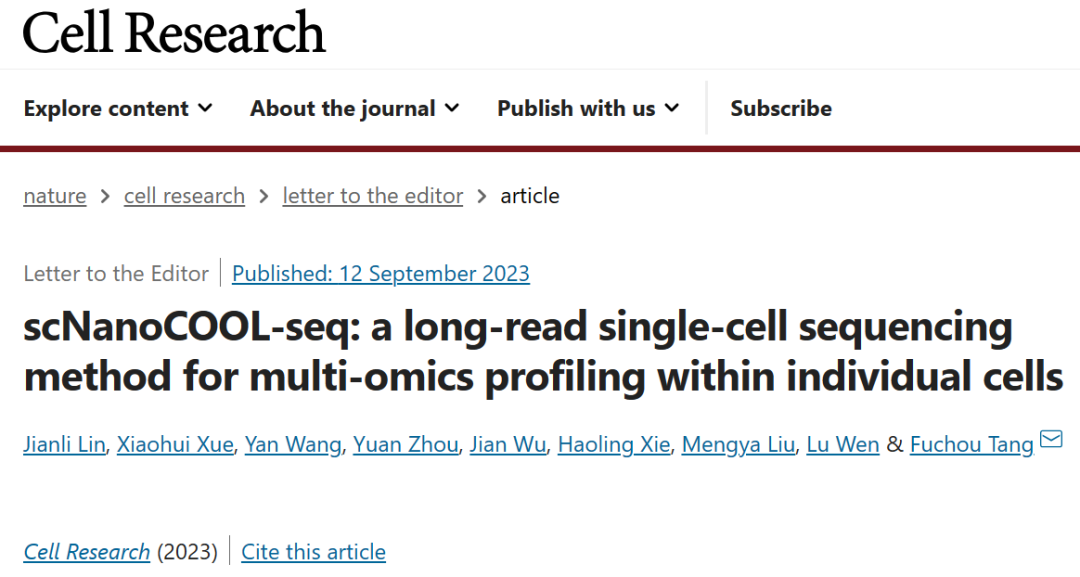Click the Cell Research journal link

86,551
